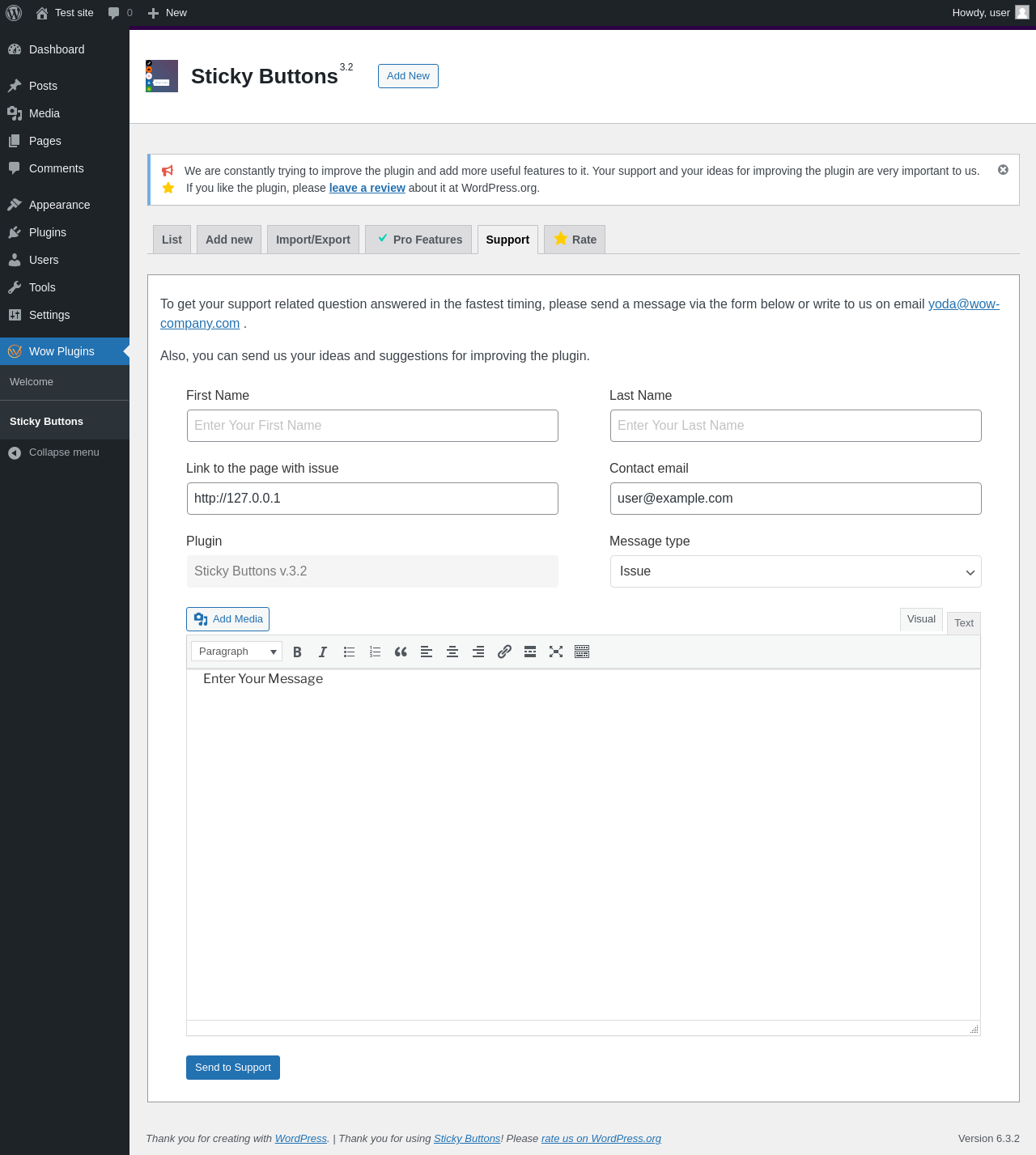
Task: Dismiss the review notice
Action: pos(1003,170)
